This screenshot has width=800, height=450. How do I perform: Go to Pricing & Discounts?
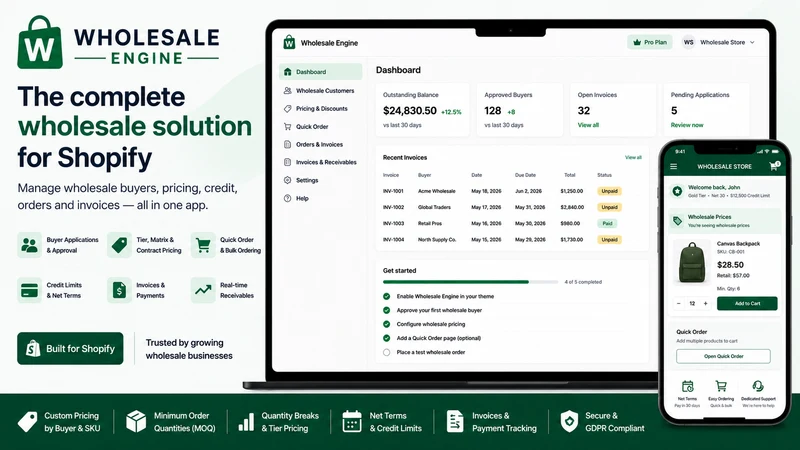click(x=316, y=109)
